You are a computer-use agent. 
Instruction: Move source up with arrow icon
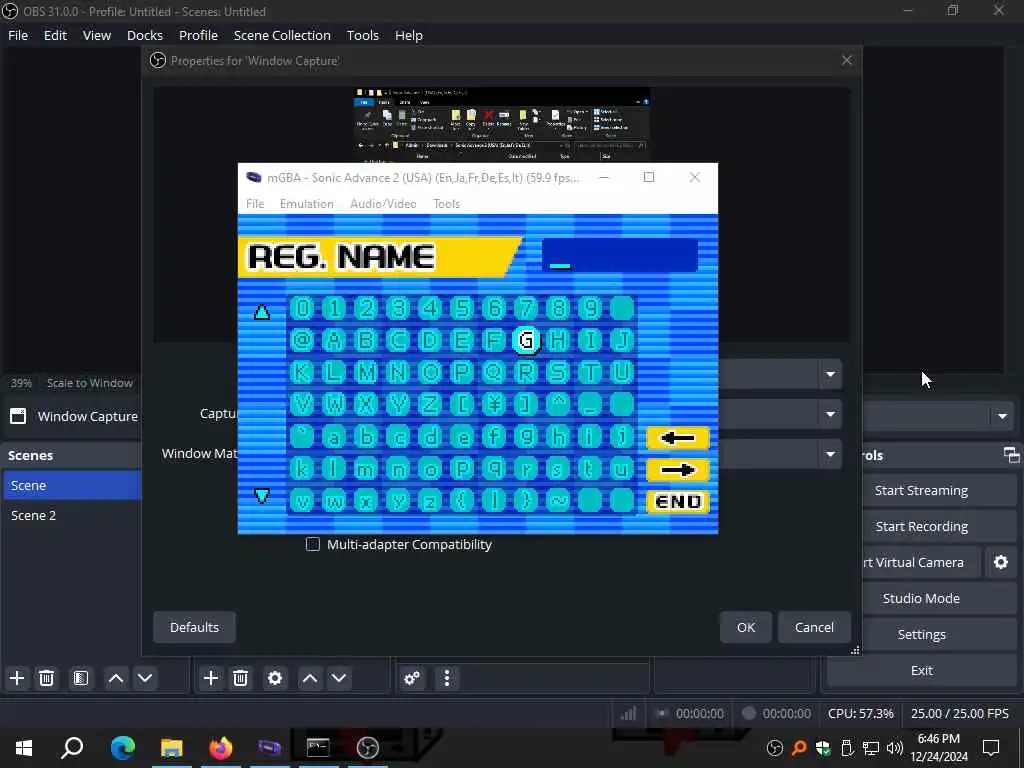pos(310,678)
